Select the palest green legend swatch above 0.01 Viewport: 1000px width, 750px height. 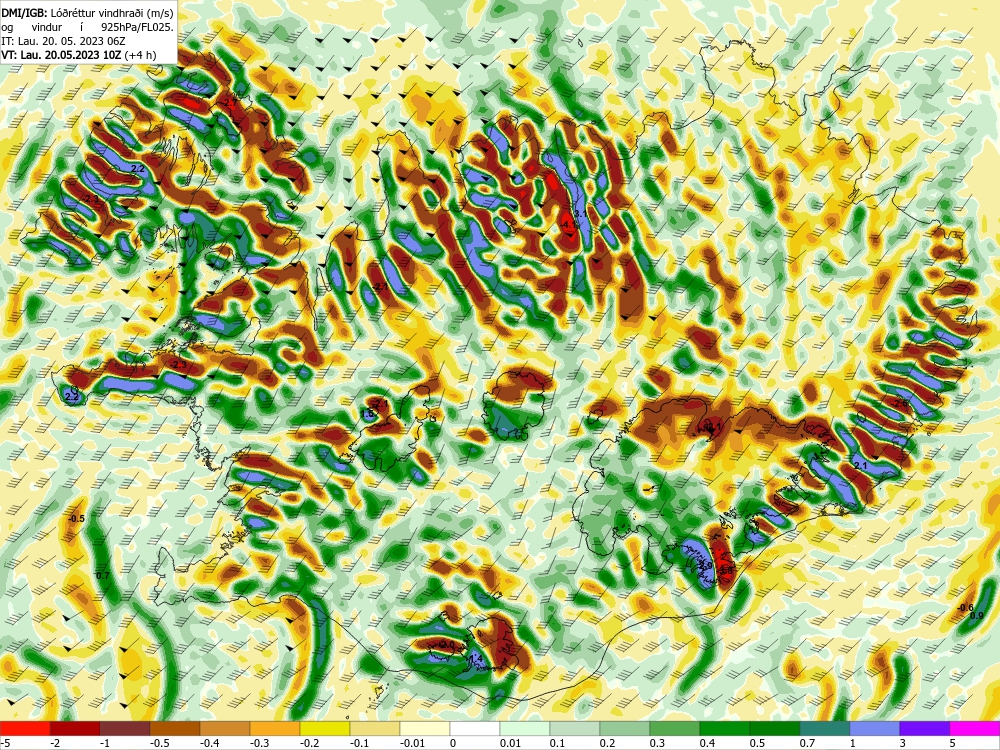point(525,728)
